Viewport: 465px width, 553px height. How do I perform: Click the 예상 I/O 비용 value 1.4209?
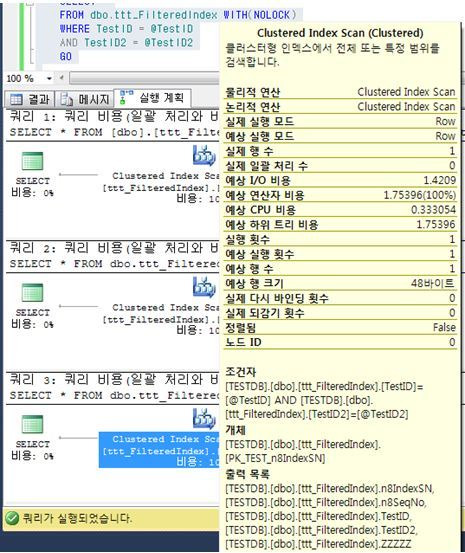click(x=440, y=180)
